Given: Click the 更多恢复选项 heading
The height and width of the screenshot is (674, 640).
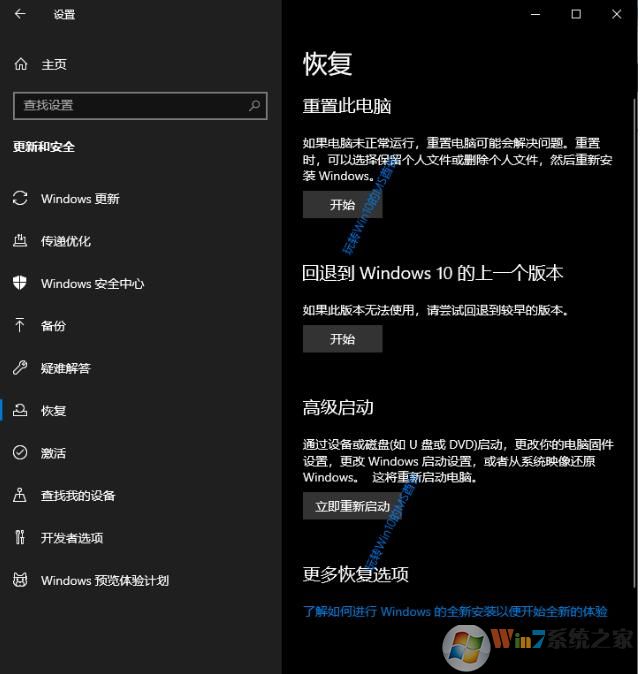Looking at the screenshot, I should click(x=356, y=574).
